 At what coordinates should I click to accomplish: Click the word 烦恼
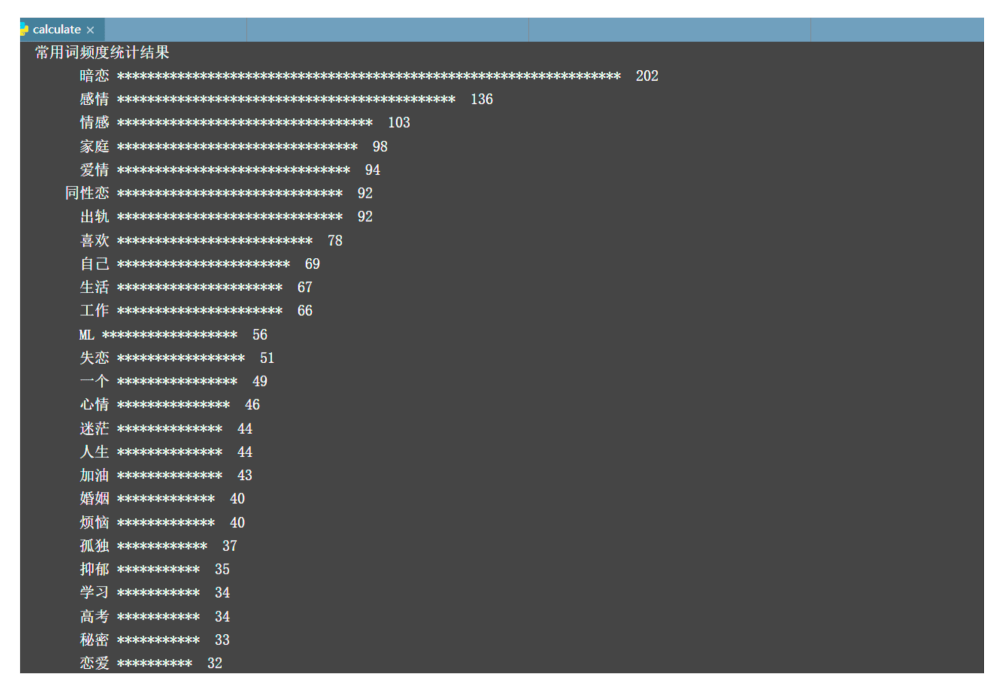[x=95, y=523]
